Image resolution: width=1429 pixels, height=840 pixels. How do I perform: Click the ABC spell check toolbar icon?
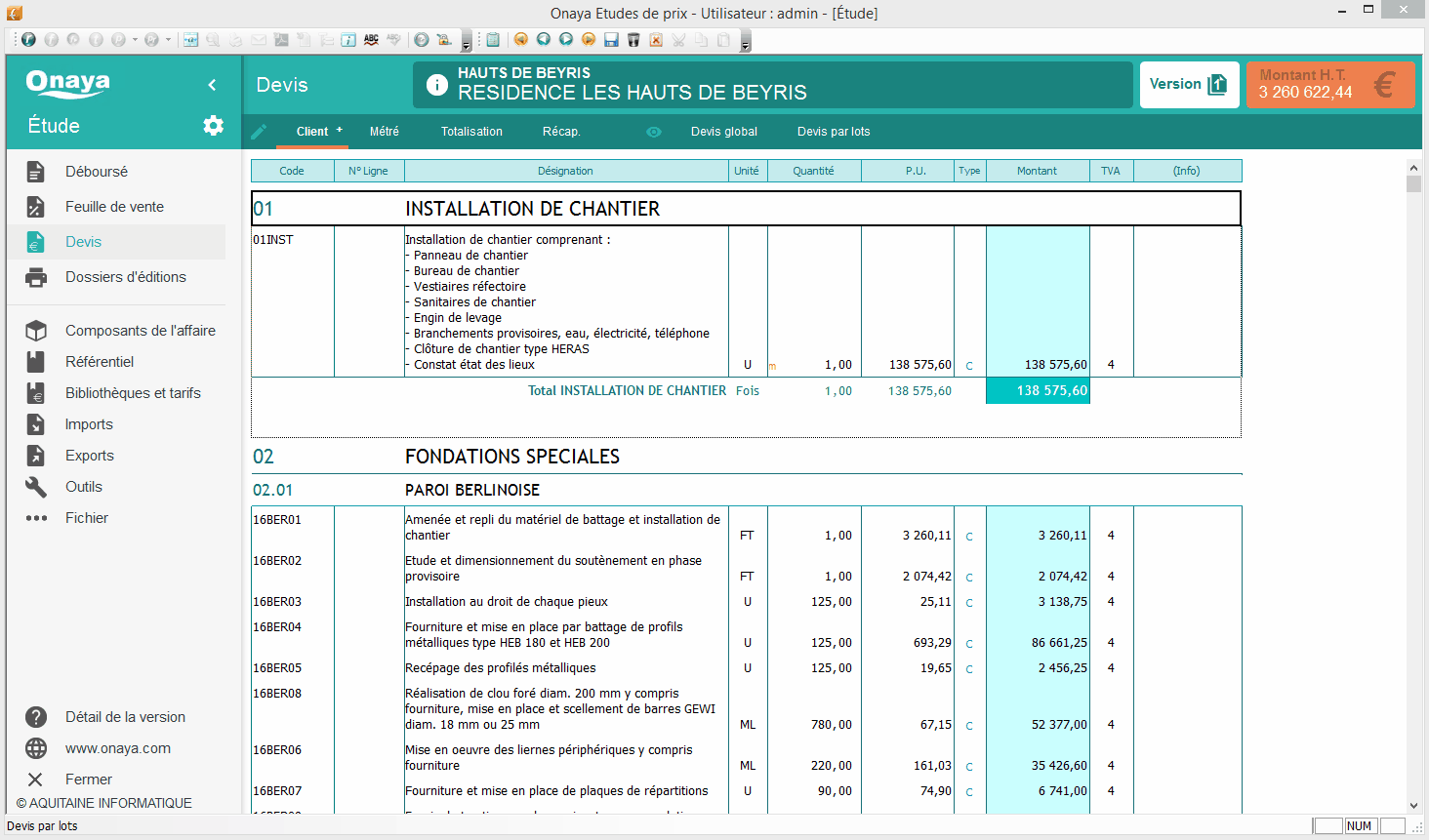tap(371, 40)
